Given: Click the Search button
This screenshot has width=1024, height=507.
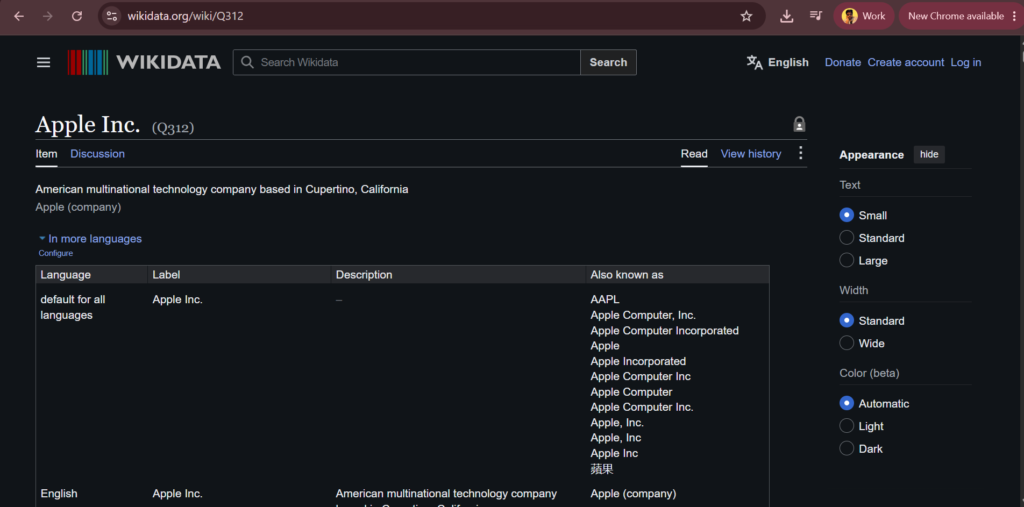Looking at the screenshot, I should coord(608,62).
